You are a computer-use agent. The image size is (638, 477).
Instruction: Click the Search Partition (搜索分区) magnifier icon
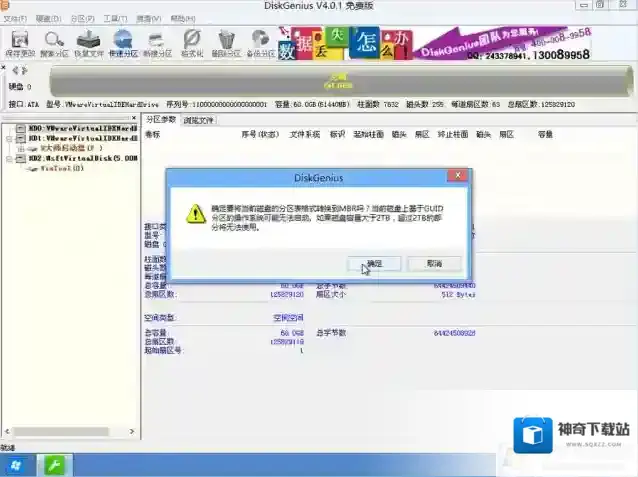click(x=55, y=41)
